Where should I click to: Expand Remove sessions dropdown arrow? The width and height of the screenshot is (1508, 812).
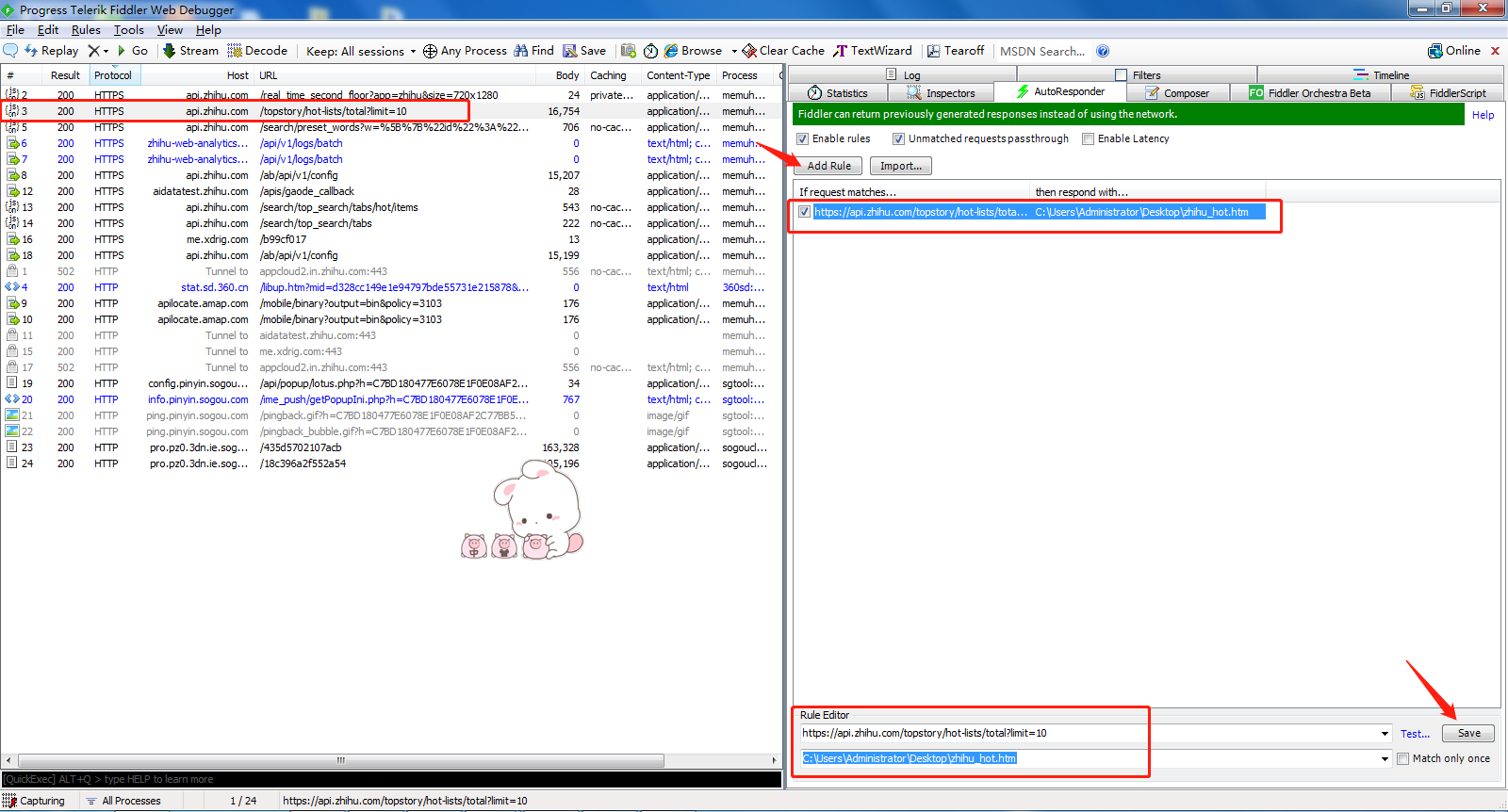(x=106, y=51)
